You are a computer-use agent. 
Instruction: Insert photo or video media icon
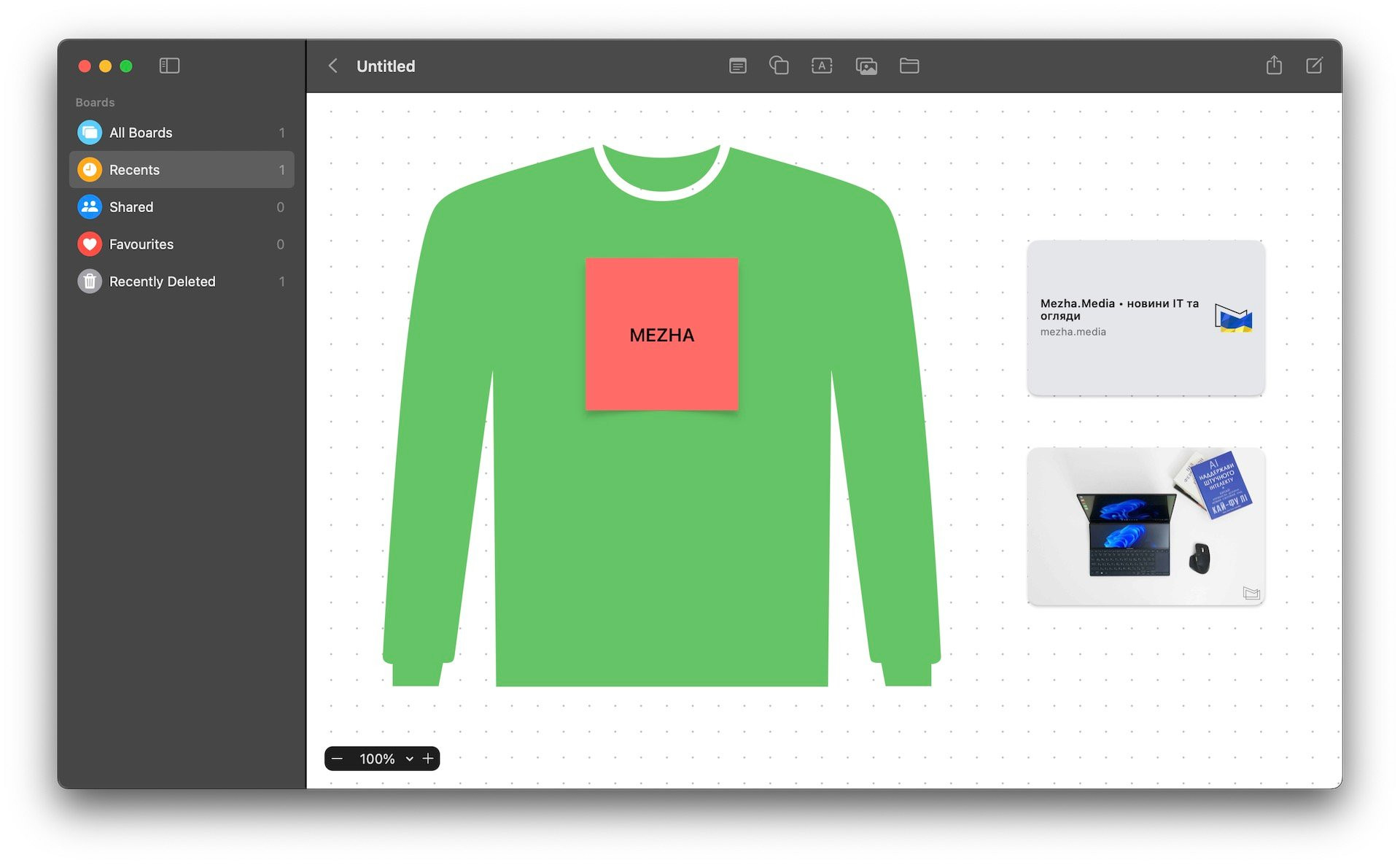866,66
